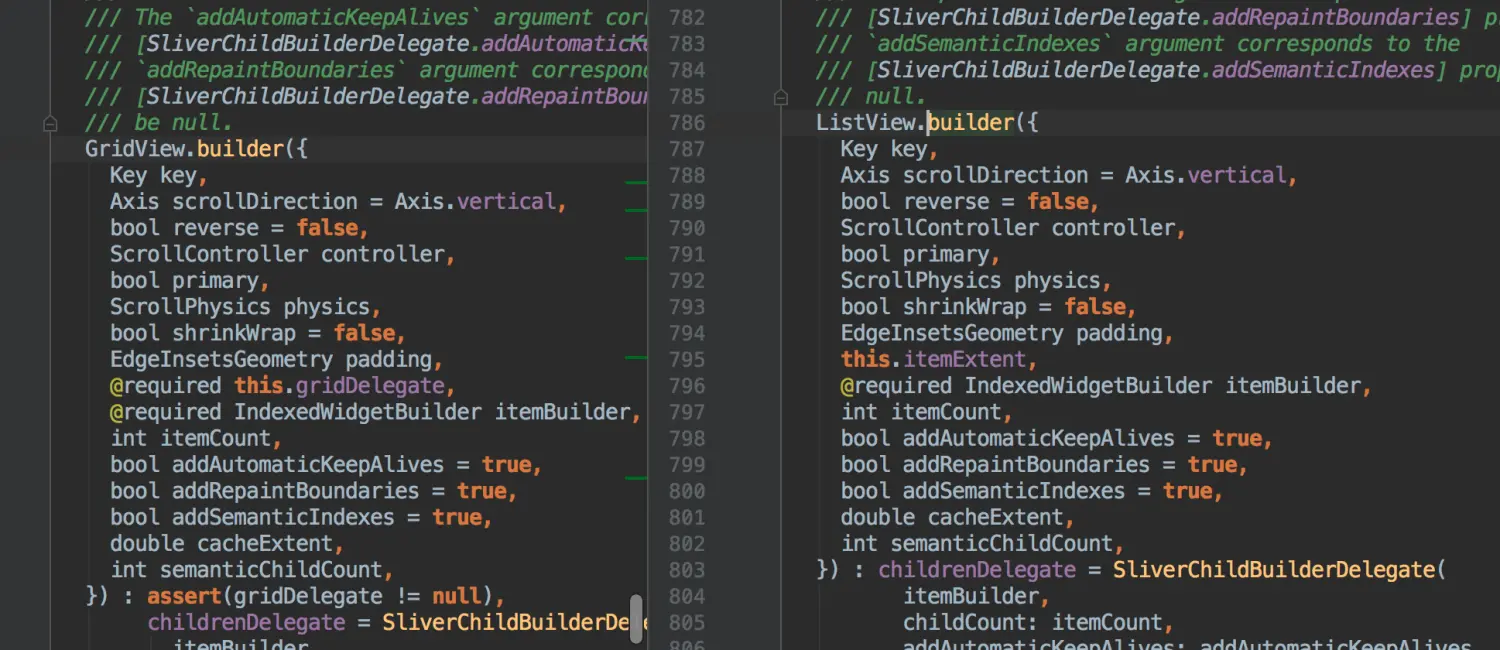Image resolution: width=1500 pixels, height=650 pixels.
Task: Click 'int semanticChildCount,' in the left pane
Action: pos(252,570)
